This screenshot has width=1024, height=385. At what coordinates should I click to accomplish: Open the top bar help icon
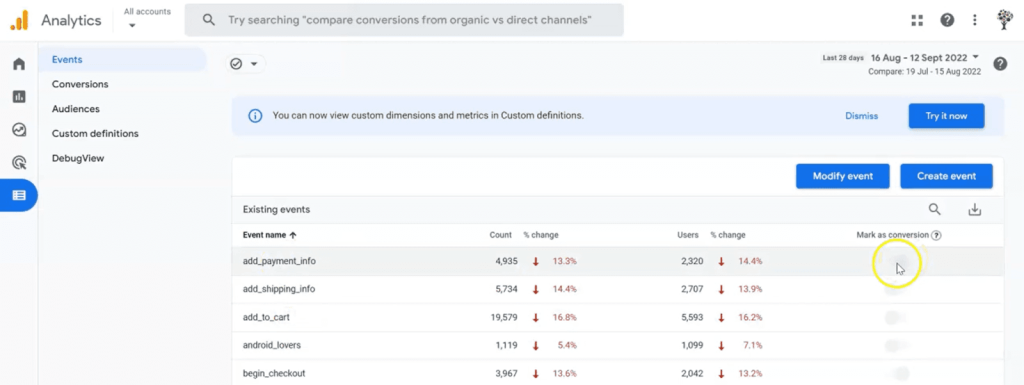click(x=947, y=20)
